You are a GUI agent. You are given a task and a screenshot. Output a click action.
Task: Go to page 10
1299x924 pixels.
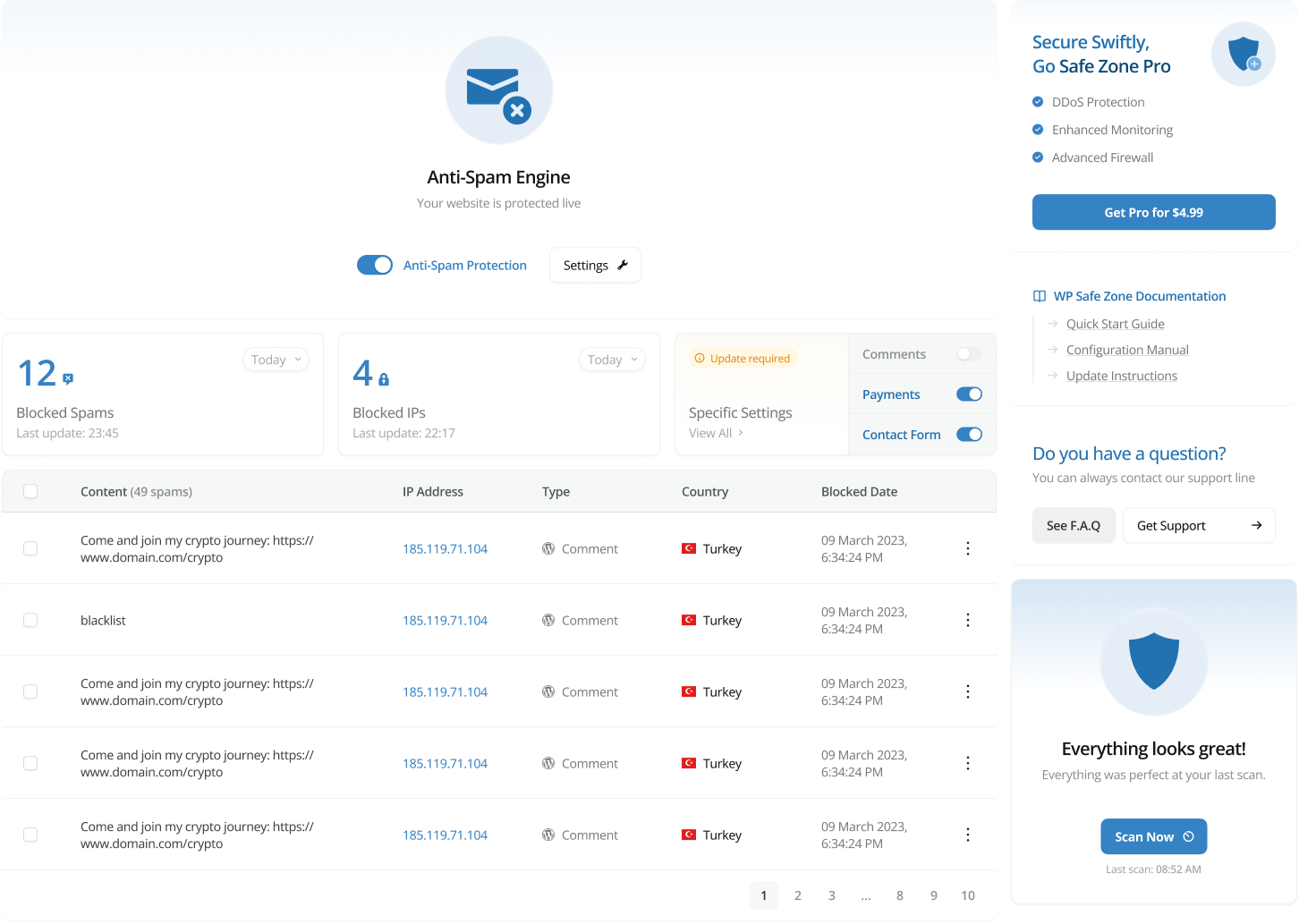[968, 895]
